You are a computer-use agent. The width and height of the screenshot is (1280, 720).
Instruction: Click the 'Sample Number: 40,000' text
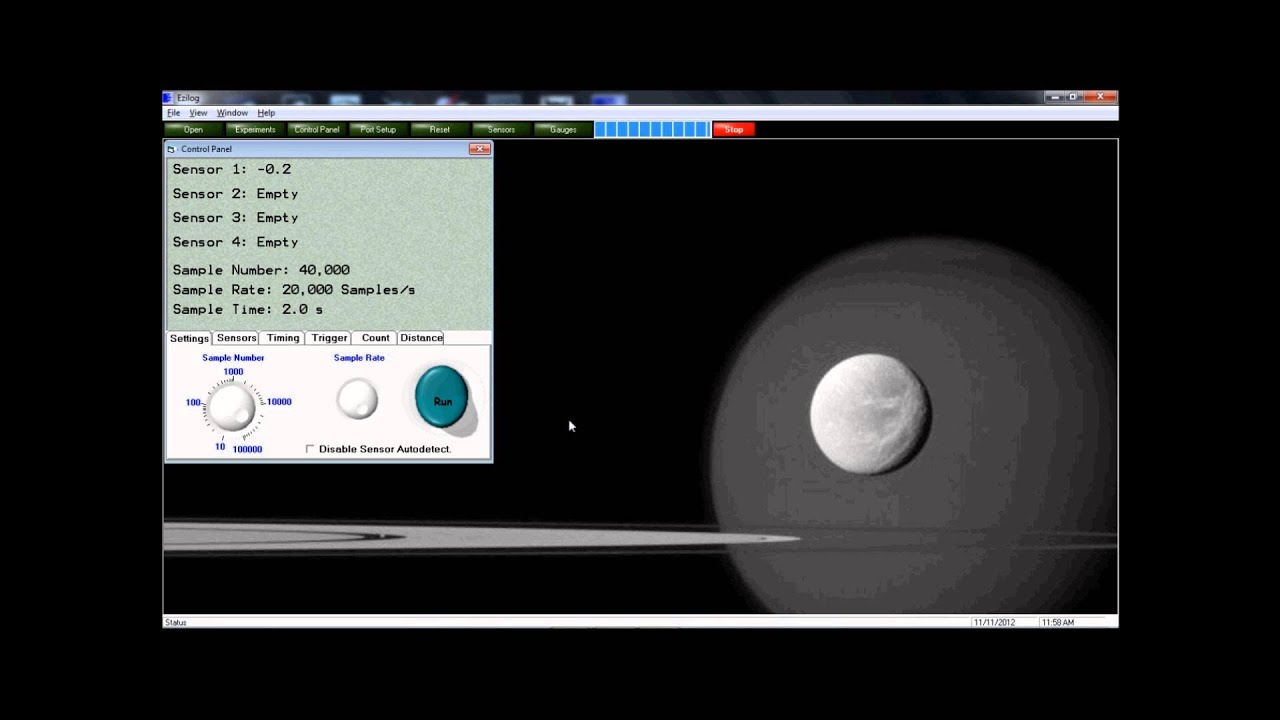click(x=261, y=270)
